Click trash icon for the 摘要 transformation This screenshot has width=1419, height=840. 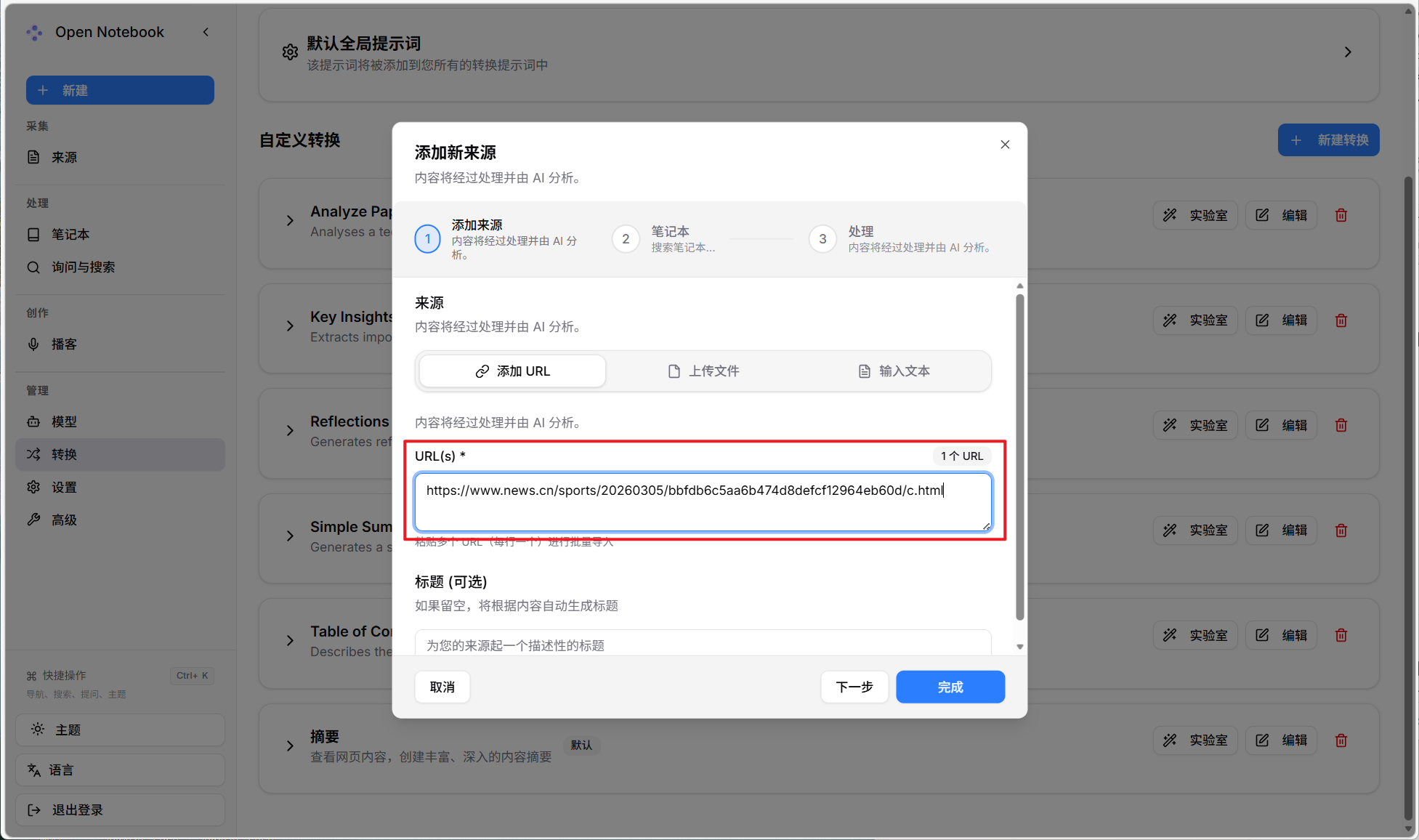tap(1341, 740)
